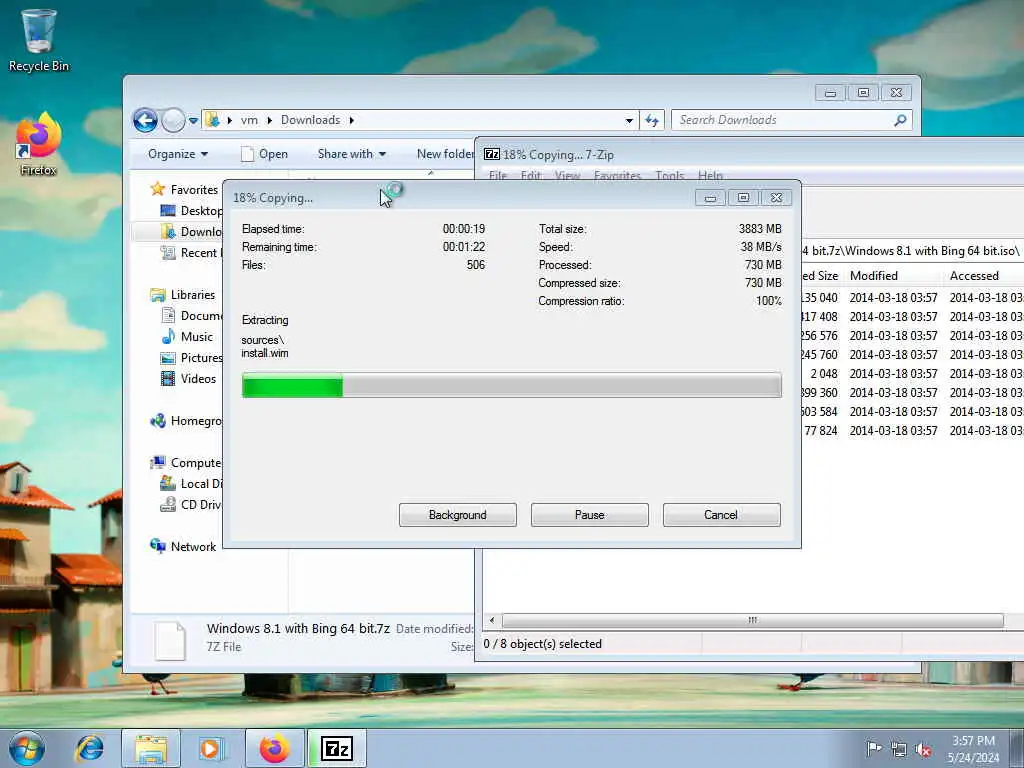This screenshot has height=768, width=1024.
Task: Open Action Center flag in system tray
Action: tap(873, 748)
